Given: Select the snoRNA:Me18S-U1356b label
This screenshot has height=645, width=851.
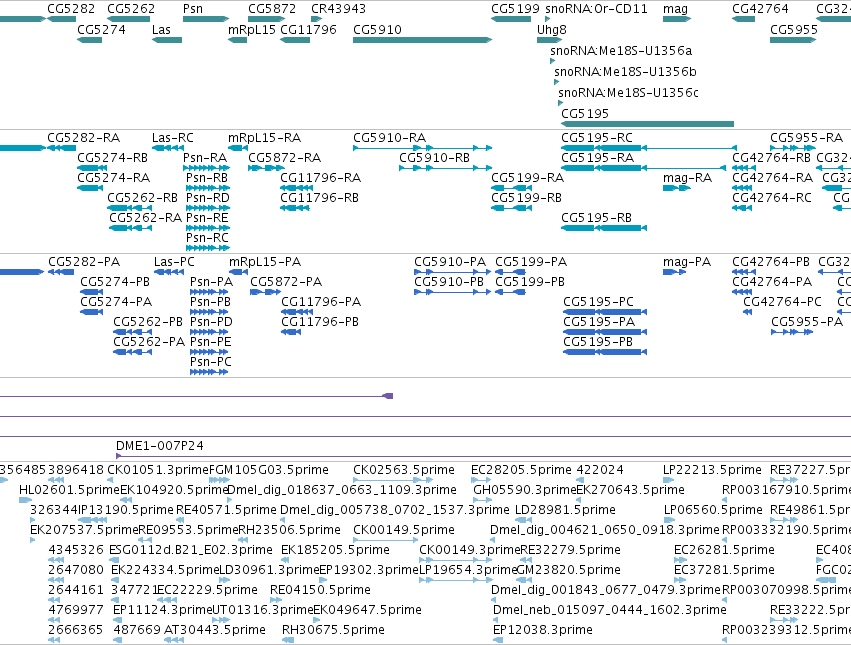Looking at the screenshot, I should (x=625, y=72).
